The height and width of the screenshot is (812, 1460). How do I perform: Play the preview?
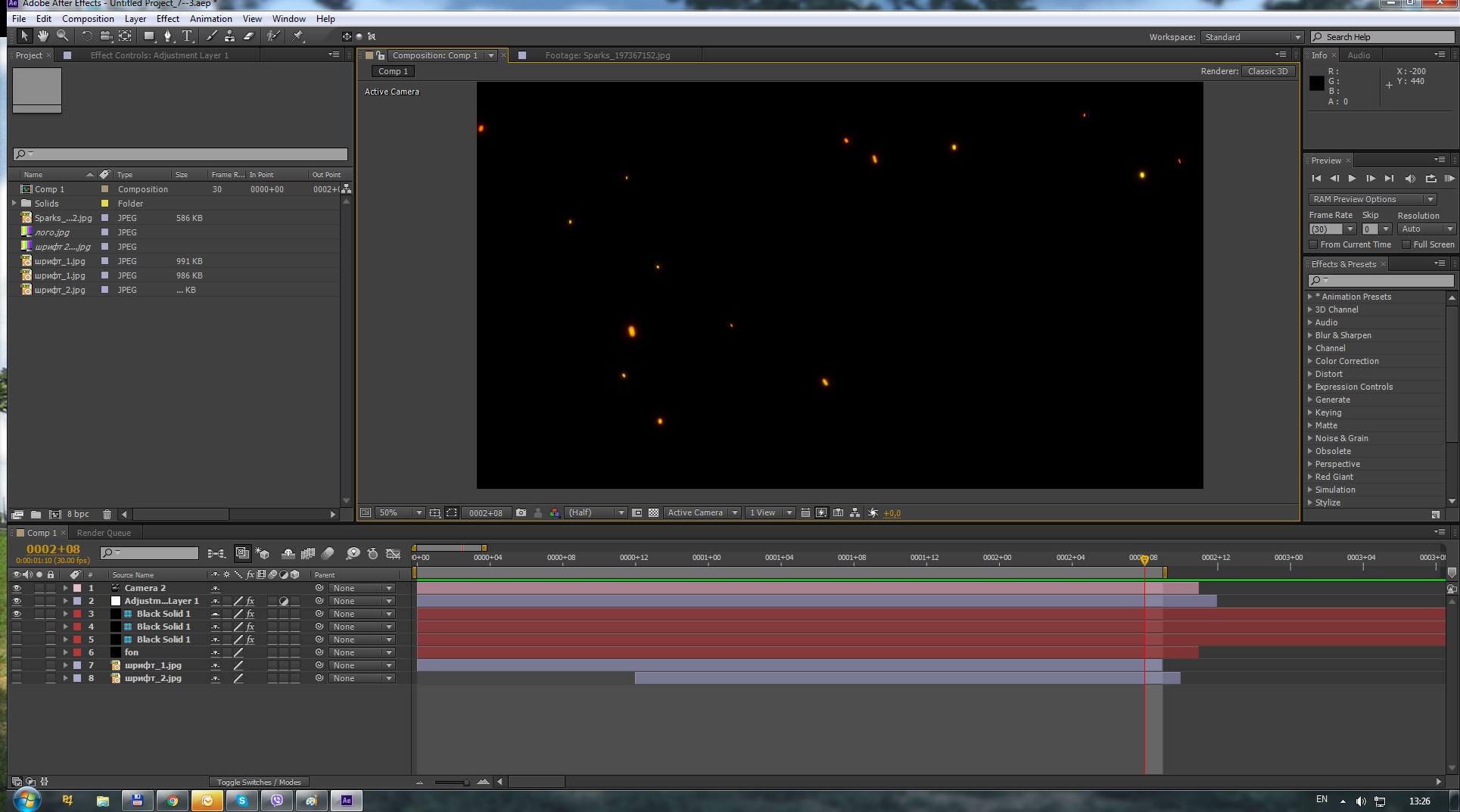tap(1352, 179)
